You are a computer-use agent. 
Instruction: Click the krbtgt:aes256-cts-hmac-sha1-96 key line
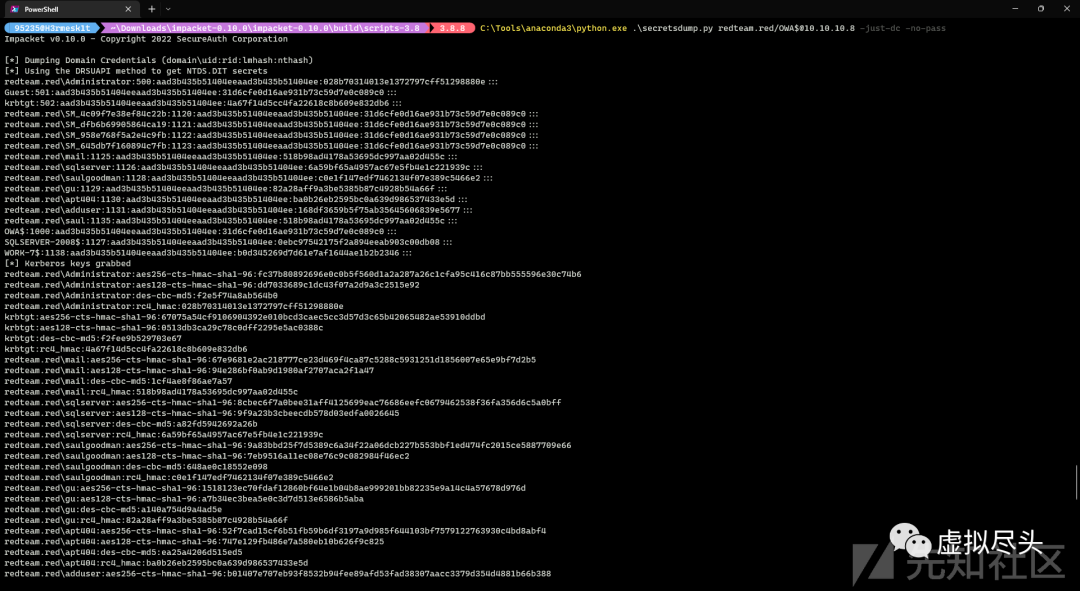pos(245,317)
